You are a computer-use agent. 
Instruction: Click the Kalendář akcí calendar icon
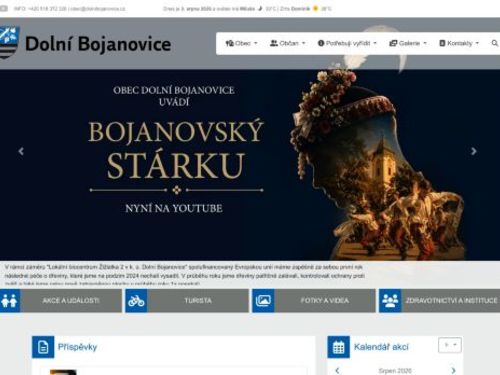pyautogui.click(x=339, y=347)
